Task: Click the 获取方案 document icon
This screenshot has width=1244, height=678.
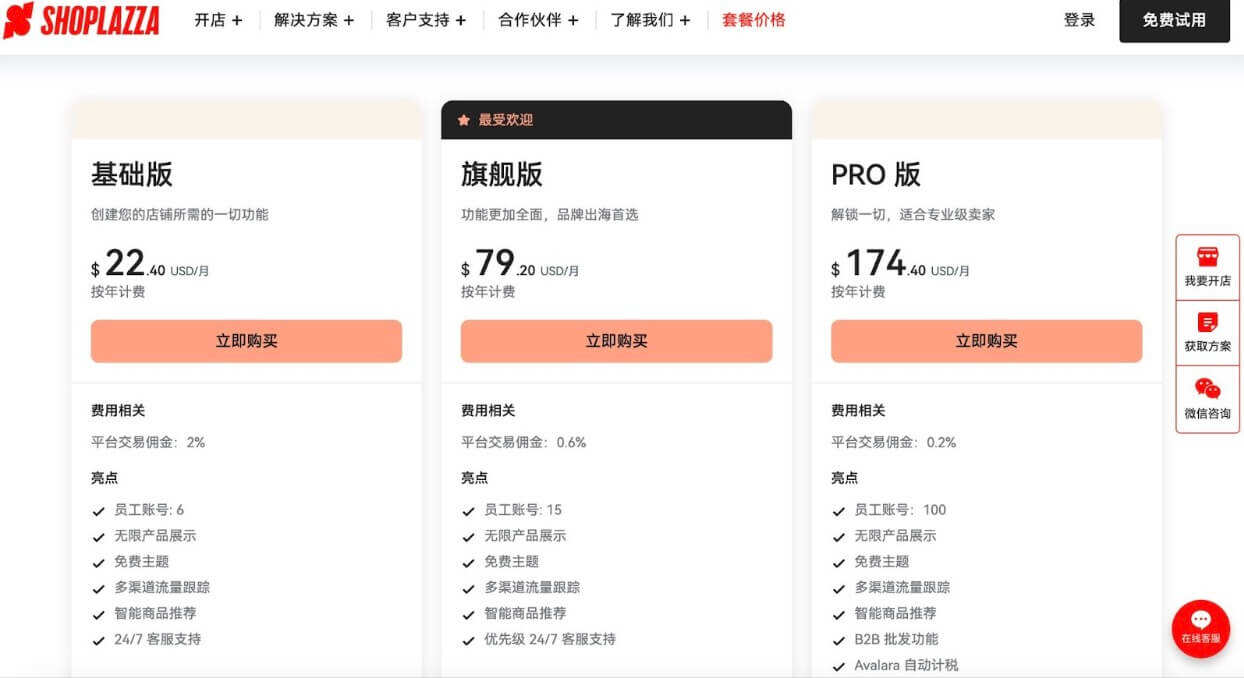Action: [1207, 323]
